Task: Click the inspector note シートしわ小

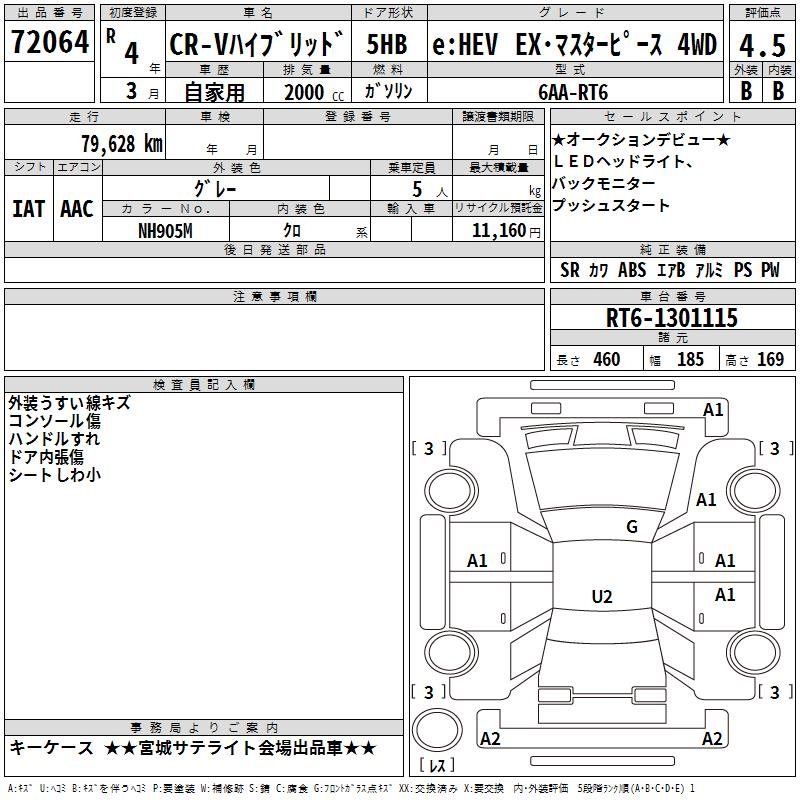Action: (x=55, y=474)
